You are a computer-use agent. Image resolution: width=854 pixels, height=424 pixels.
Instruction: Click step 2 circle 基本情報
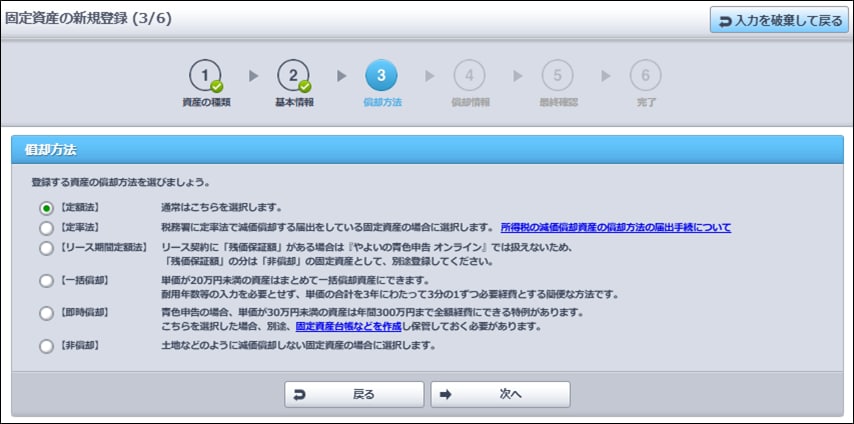tap(293, 76)
